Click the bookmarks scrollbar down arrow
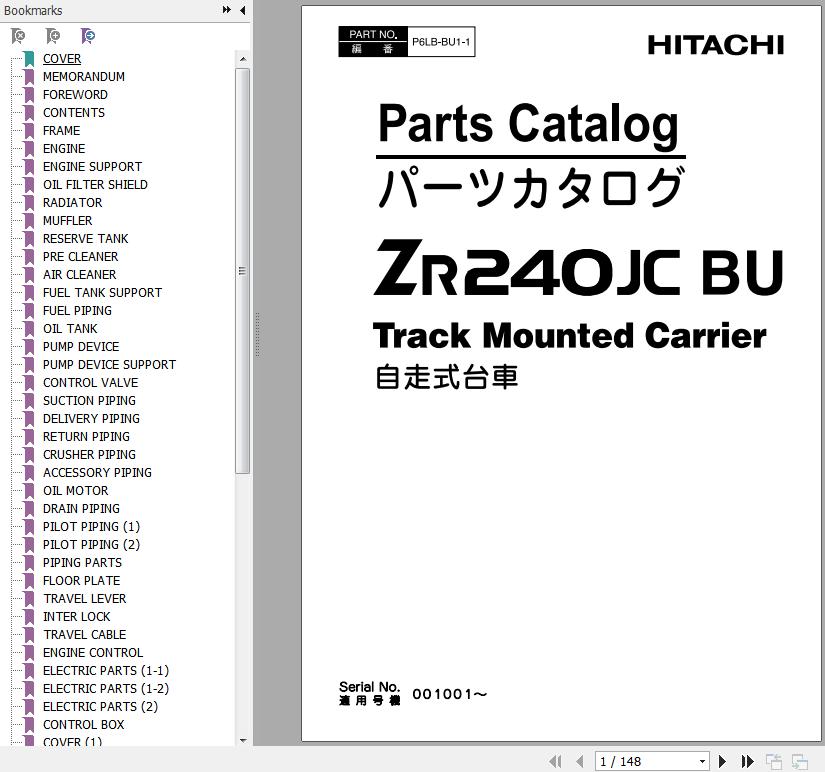825x772 pixels. (243, 740)
